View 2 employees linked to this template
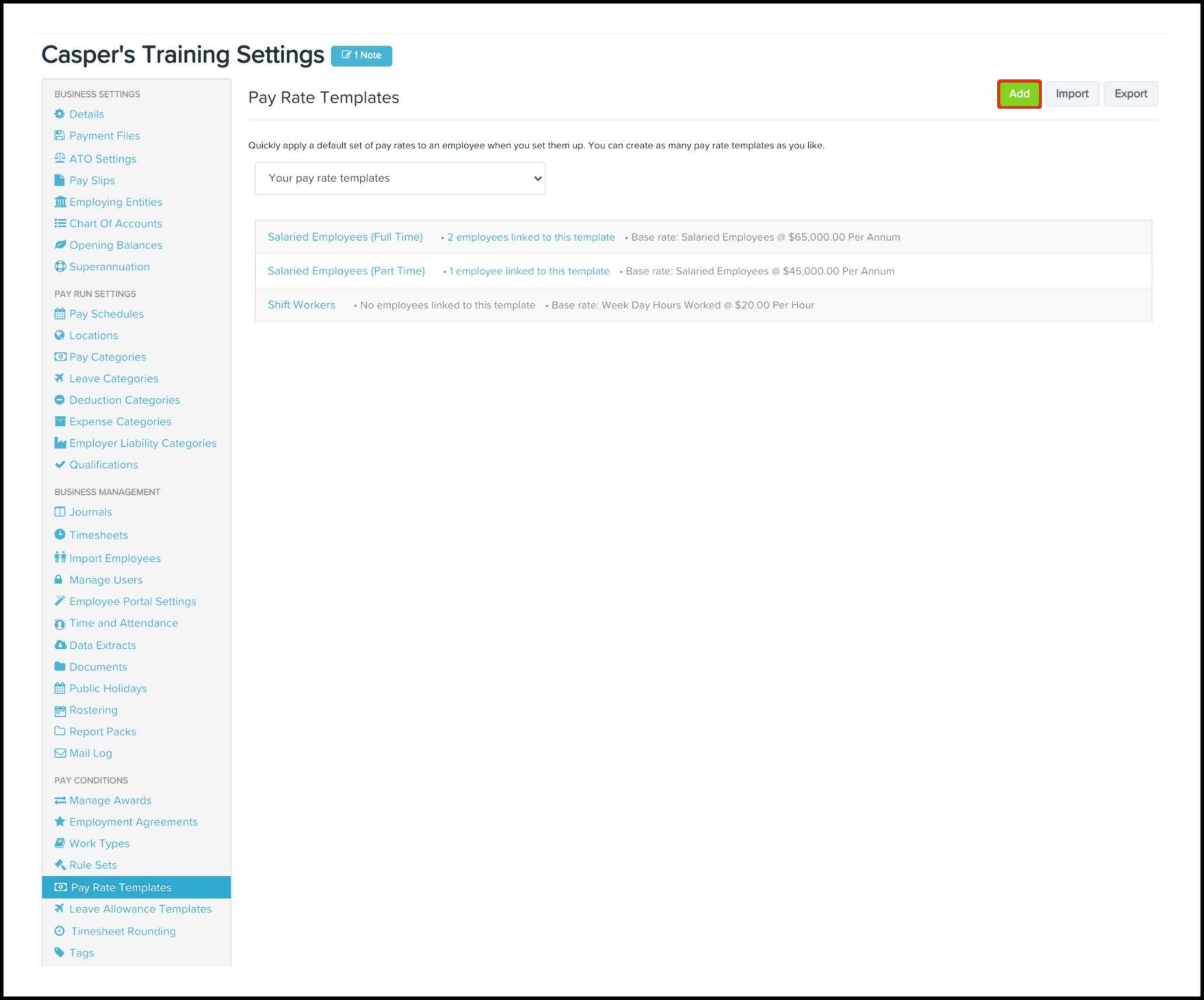The height and width of the screenshot is (1000, 1204). pos(531,237)
